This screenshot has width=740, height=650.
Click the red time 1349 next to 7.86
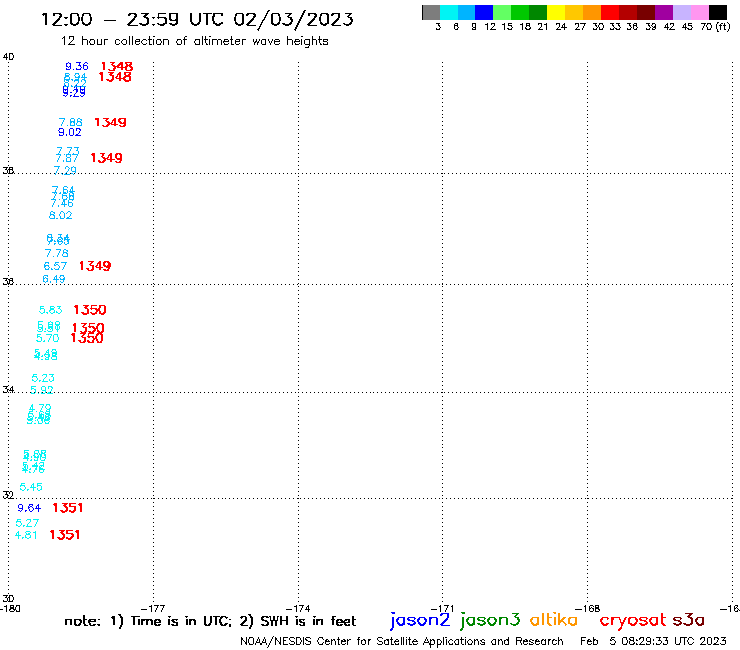[x=110, y=122]
